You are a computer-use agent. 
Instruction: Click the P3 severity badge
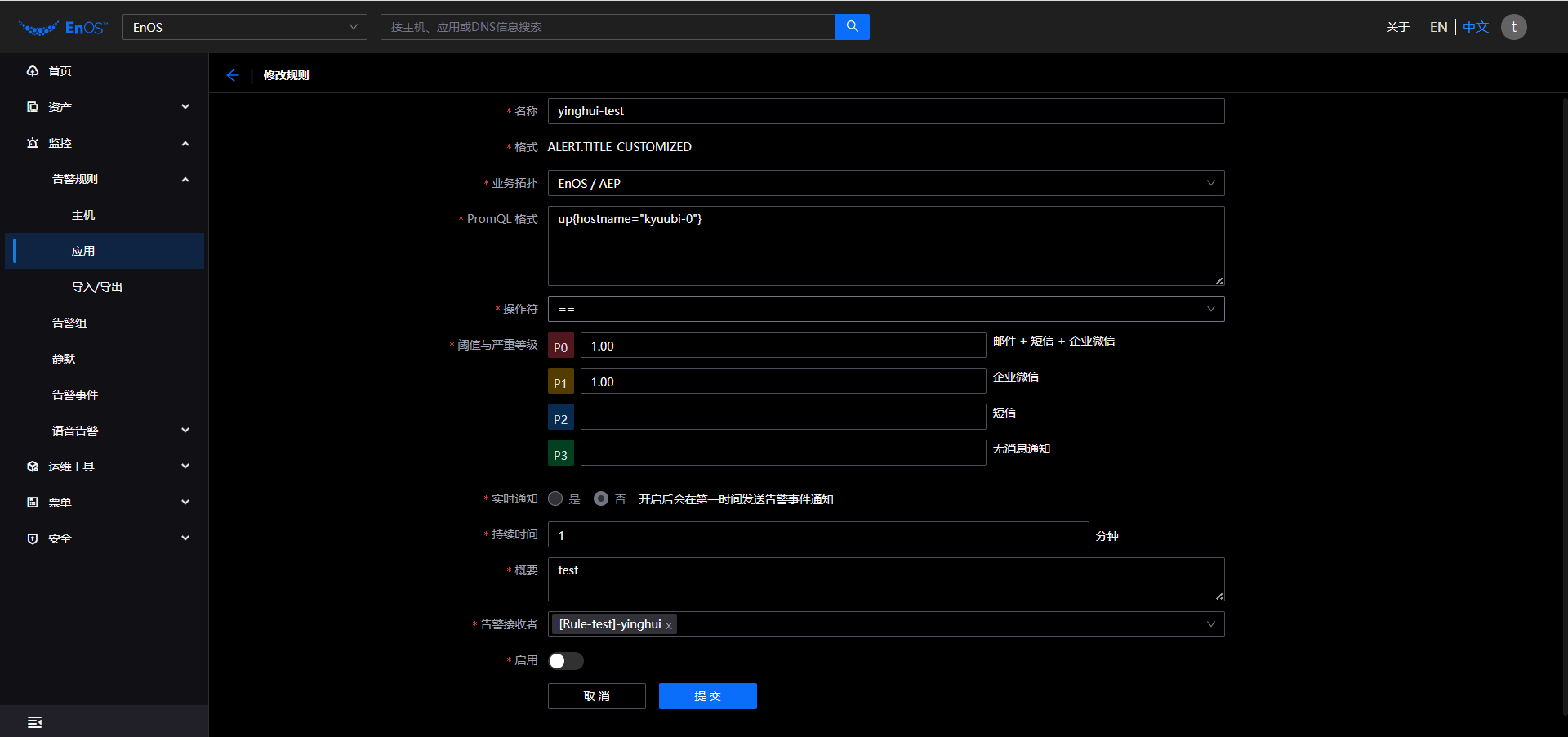coord(561,453)
